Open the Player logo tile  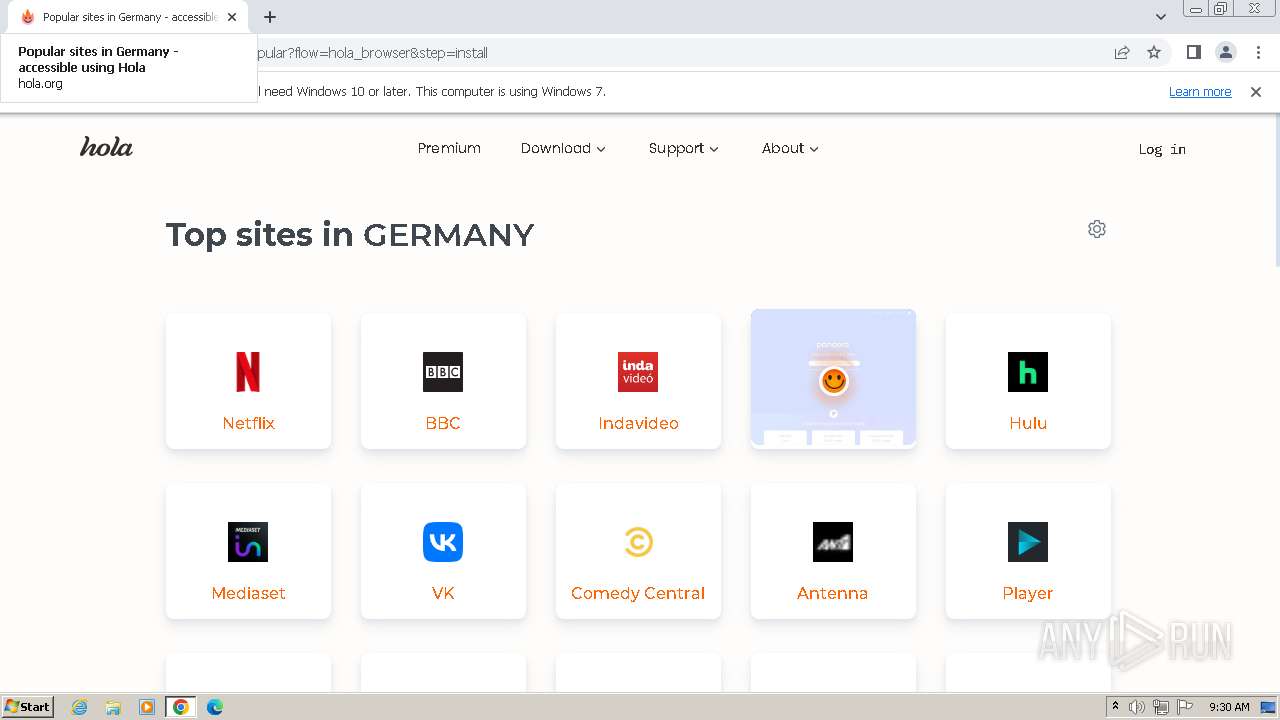tap(1028, 542)
